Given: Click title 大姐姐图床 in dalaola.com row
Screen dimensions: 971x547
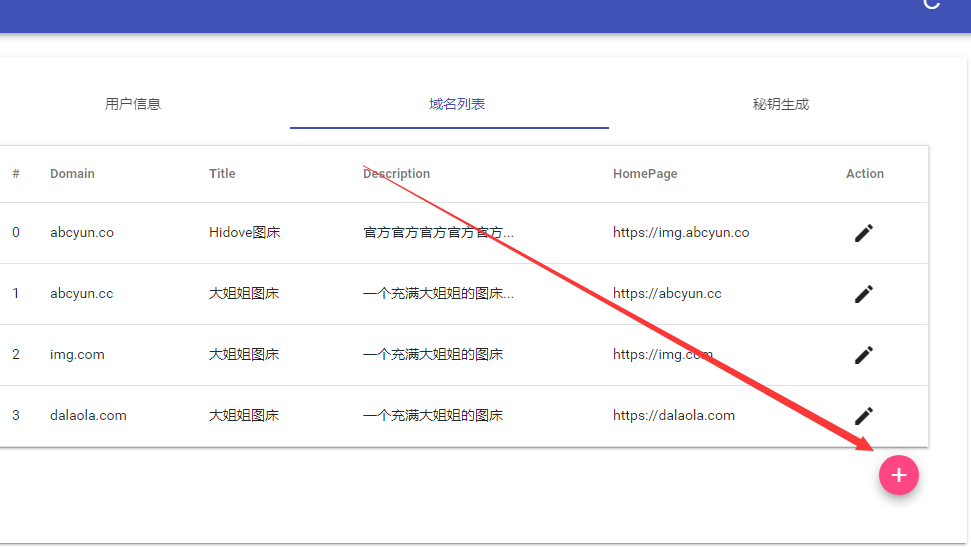Looking at the screenshot, I should click(x=244, y=415).
